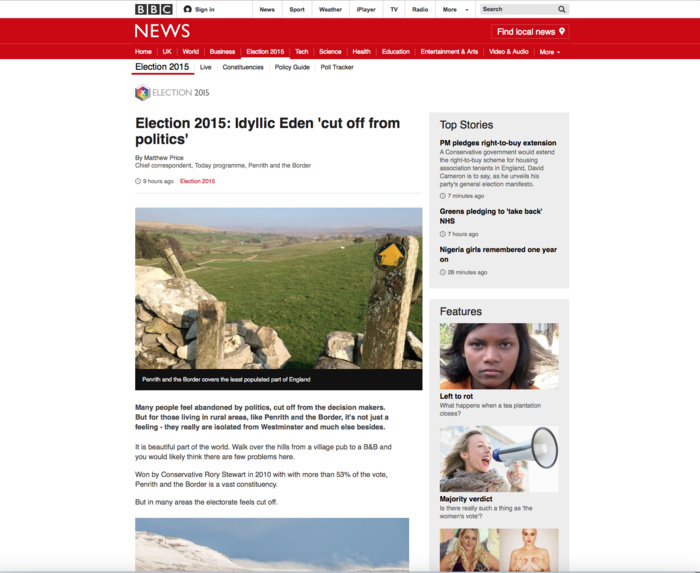
Task: Open PM pledges right-to-buy extension story
Action: 498,143
